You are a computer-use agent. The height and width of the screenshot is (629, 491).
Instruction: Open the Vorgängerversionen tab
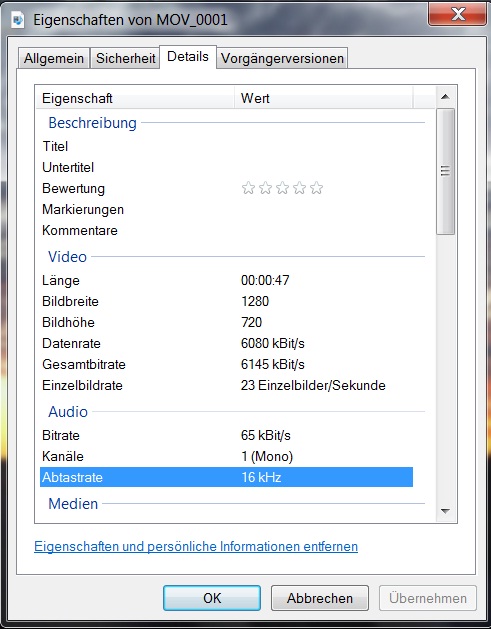click(x=282, y=58)
